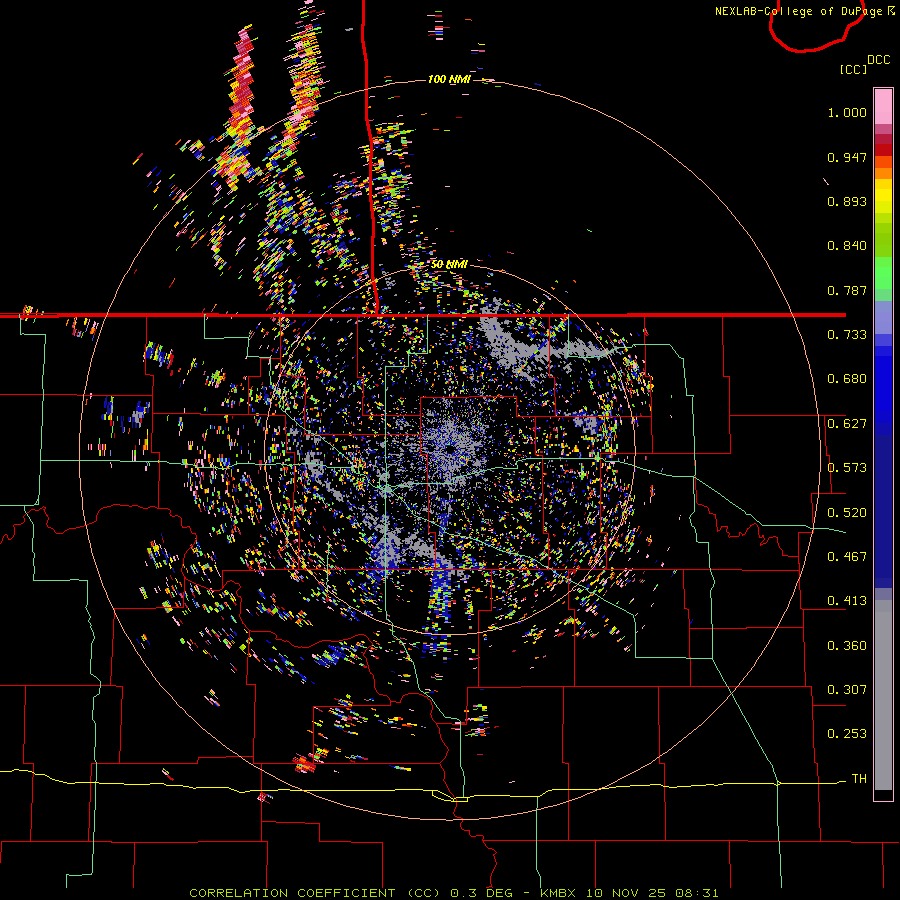Click the 0.413 legend value
This screenshot has width=900, height=900.
point(847,601)
